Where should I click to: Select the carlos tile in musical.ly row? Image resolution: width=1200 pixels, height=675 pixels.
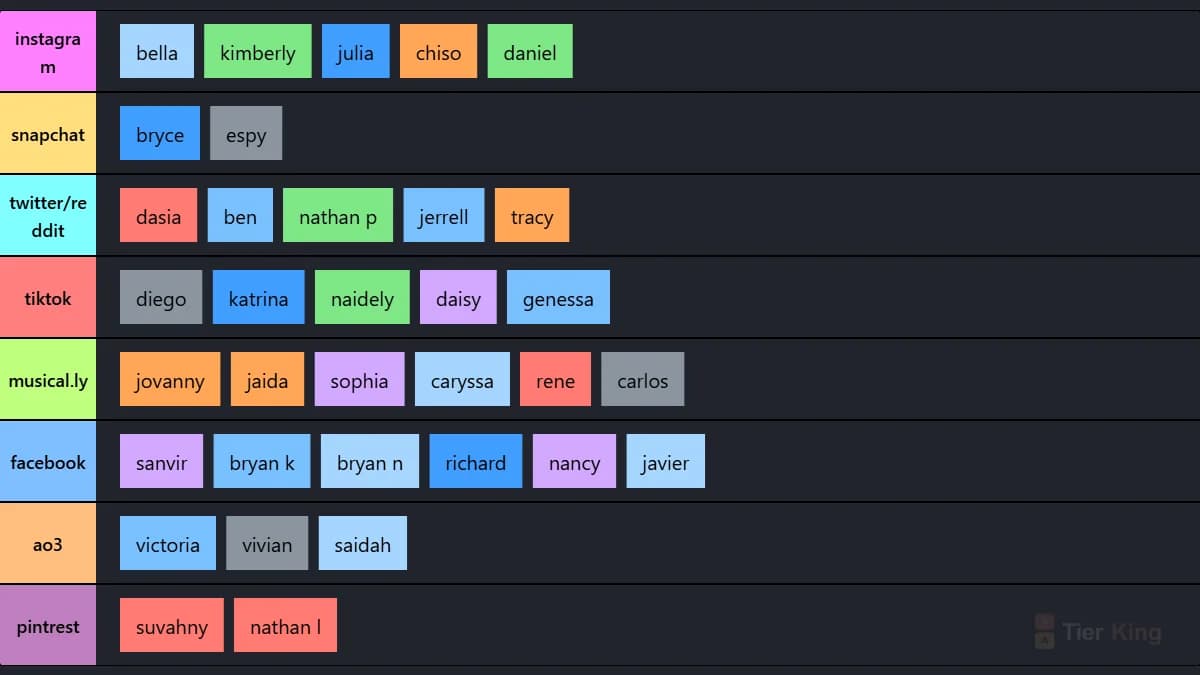click(643, 380)
